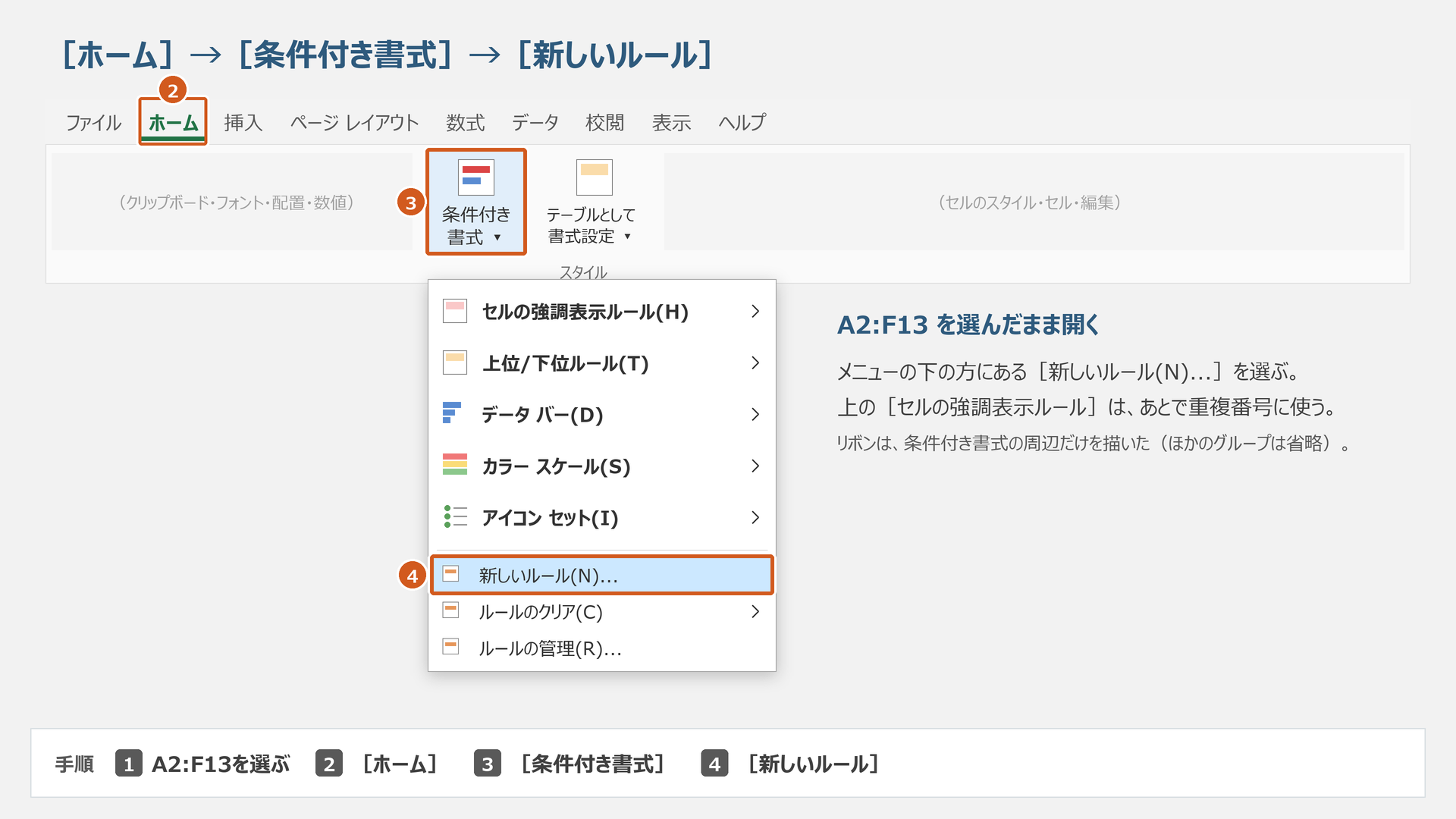Click the 上位/下位ルール icon
Screen dimensions: 1456x819
[455, 362]
